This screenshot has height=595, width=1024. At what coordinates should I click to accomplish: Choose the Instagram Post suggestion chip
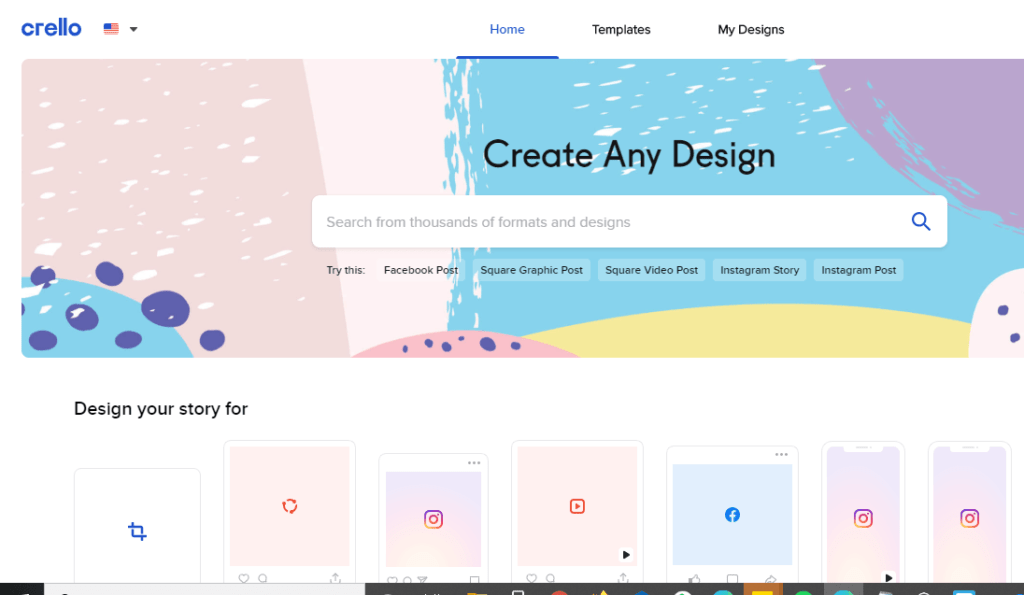click(x=858, y=270)
